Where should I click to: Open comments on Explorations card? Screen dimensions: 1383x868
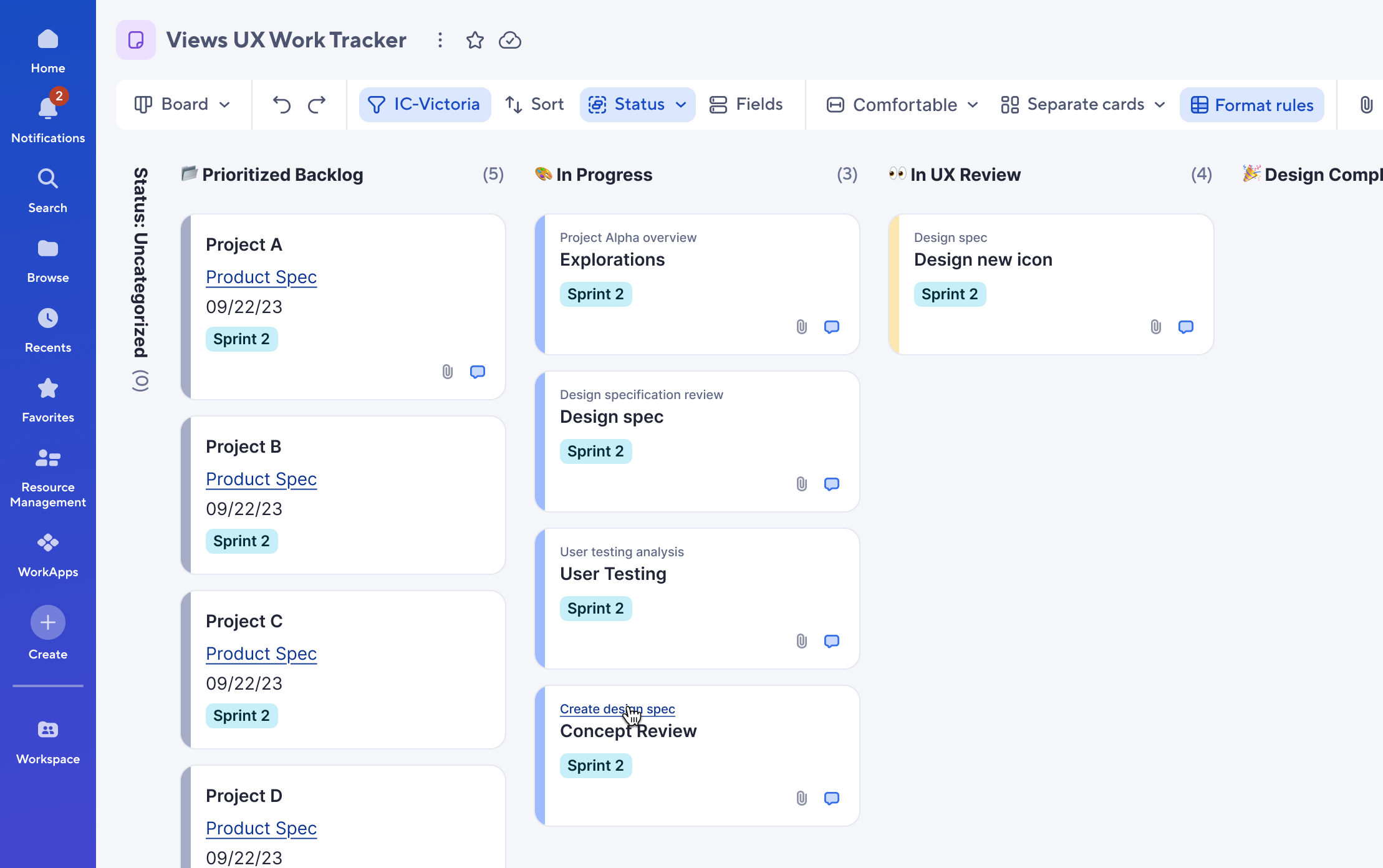[832, 327]
